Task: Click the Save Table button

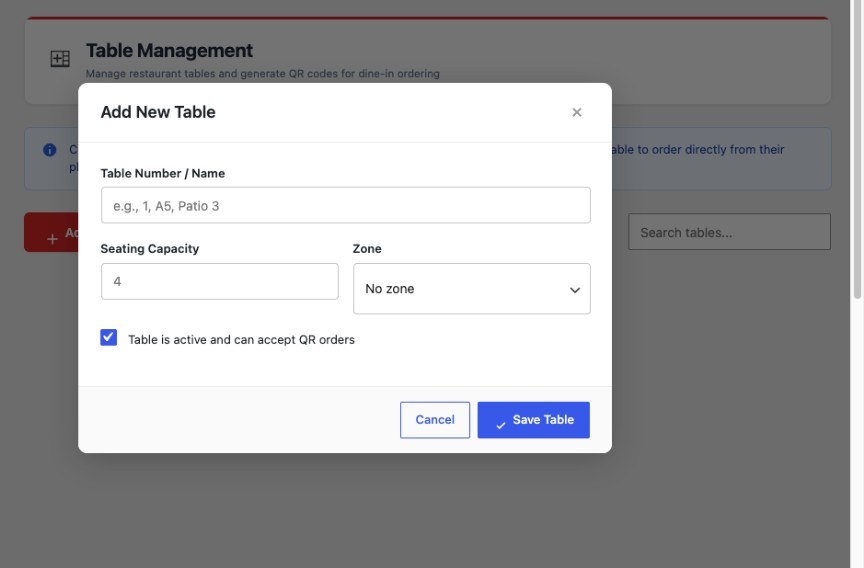Action: tap(533, 420)
